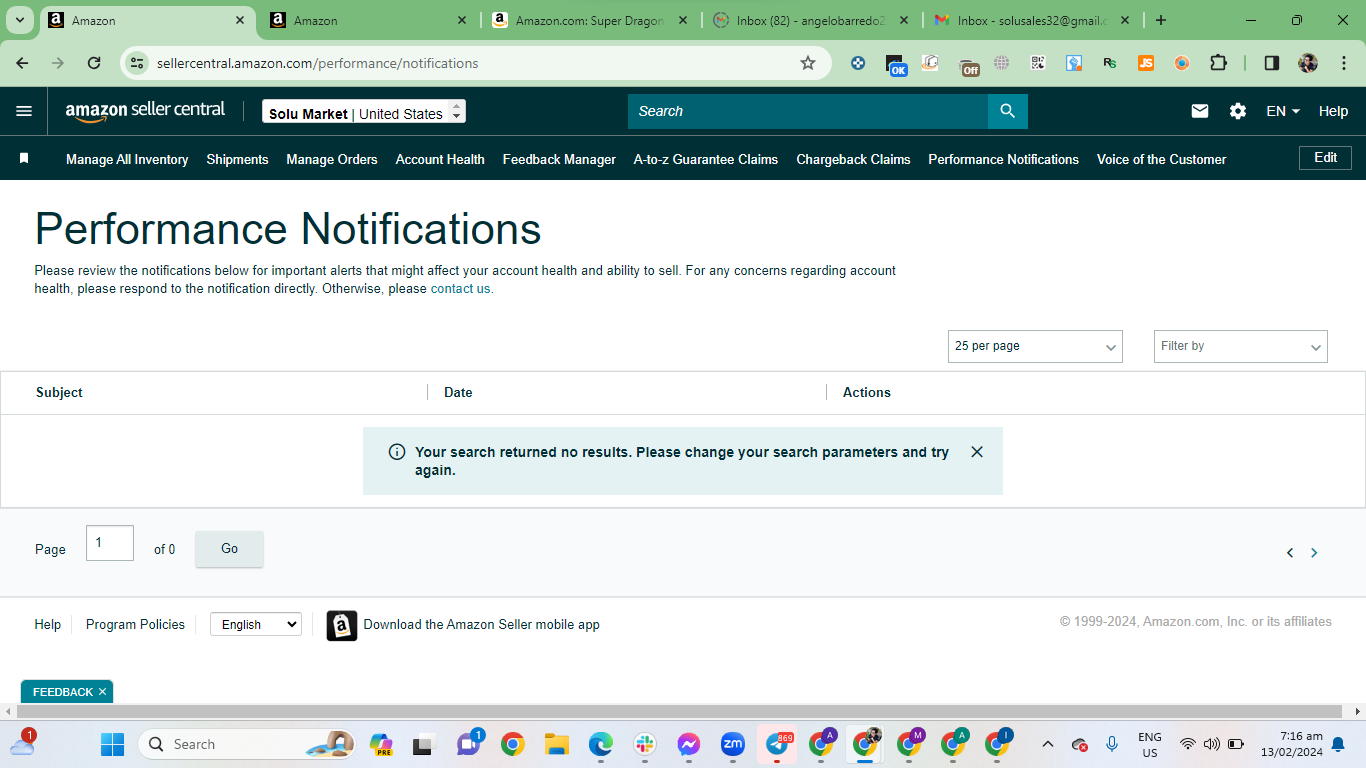The height and width of the screenshot is (768, 1366).
Task: Open File Explorer from the taskbar
Action: (x=556, y=744)
